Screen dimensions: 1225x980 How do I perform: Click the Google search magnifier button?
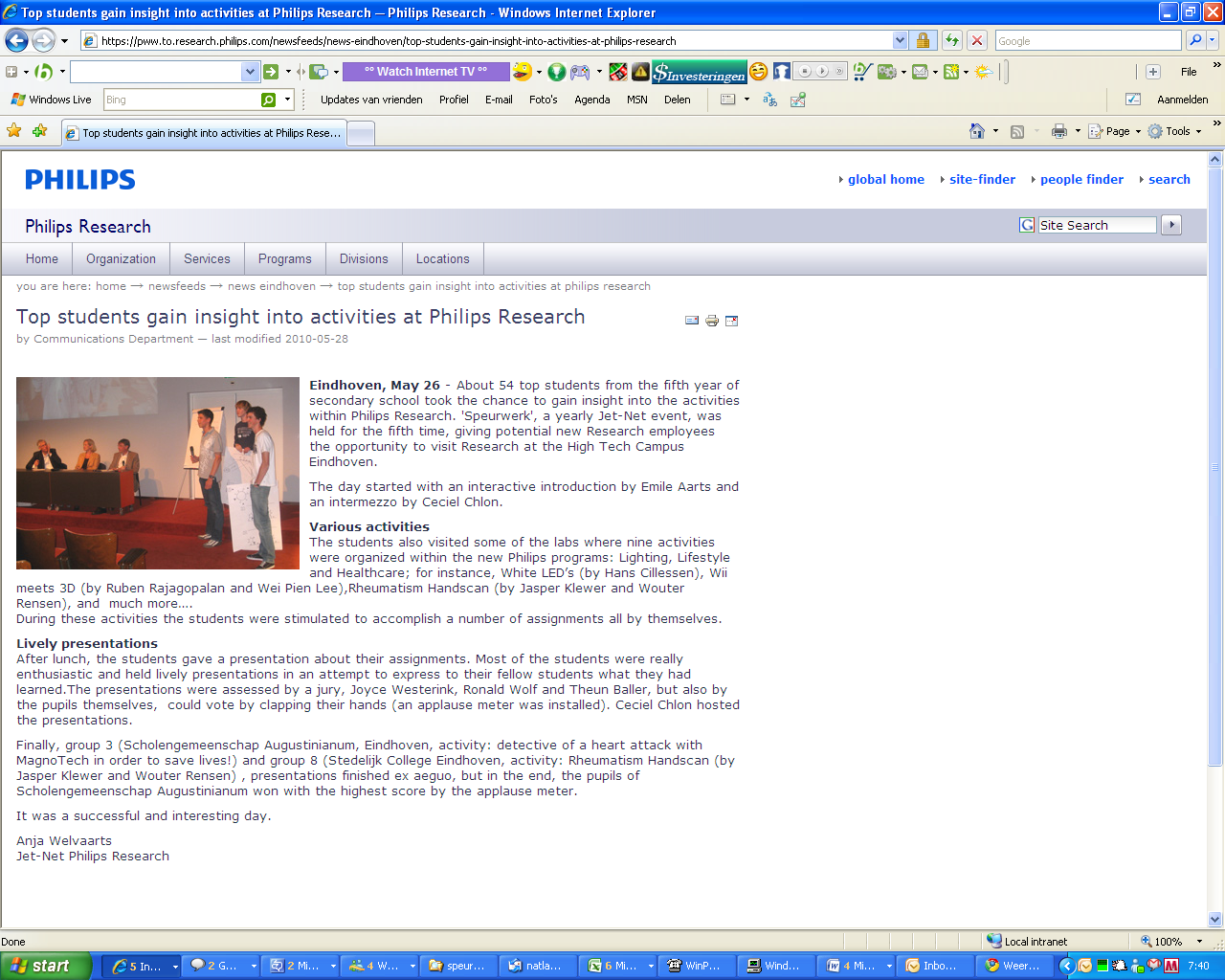pos(1195,40)
